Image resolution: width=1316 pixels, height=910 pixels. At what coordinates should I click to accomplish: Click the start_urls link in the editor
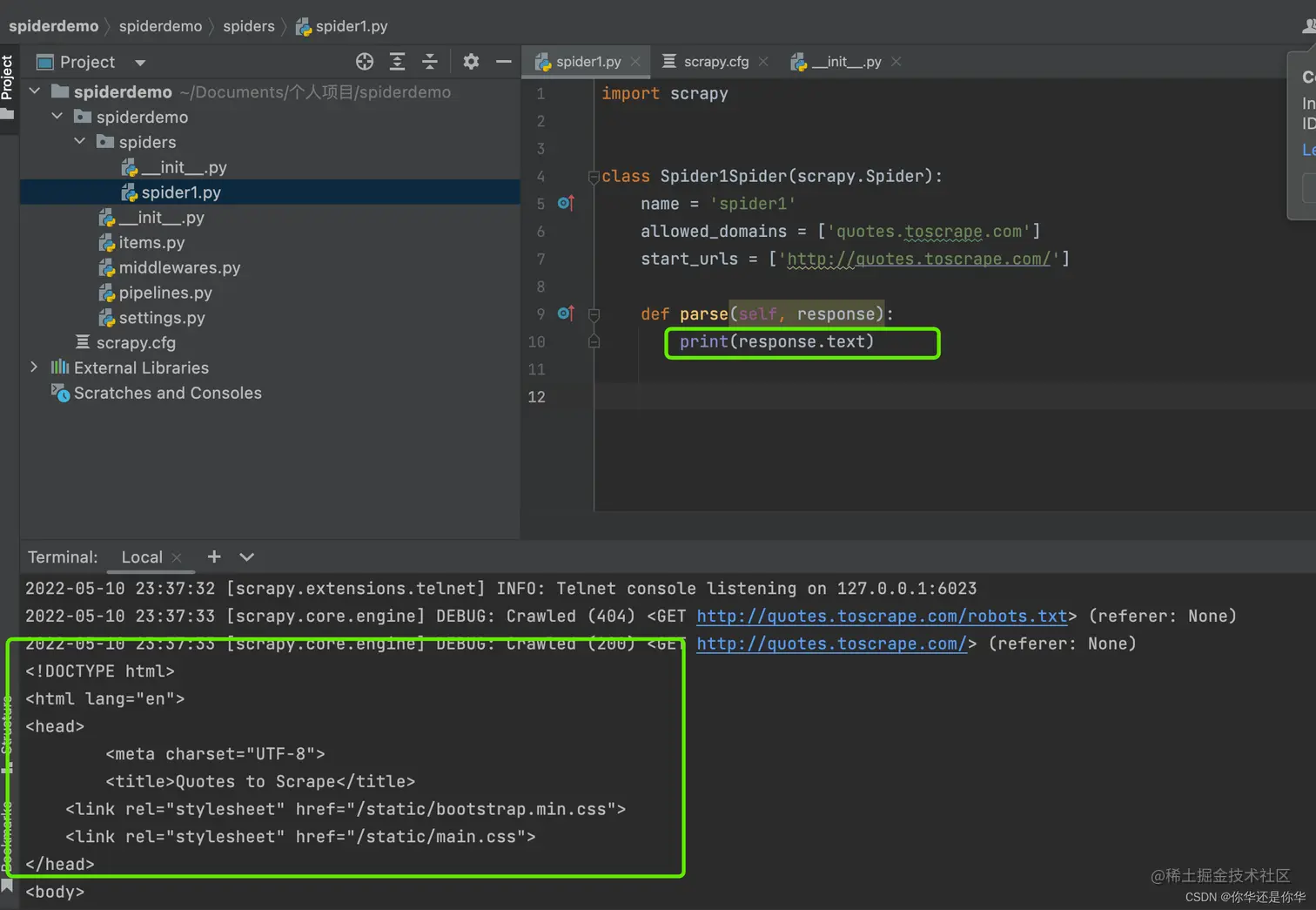918,259
